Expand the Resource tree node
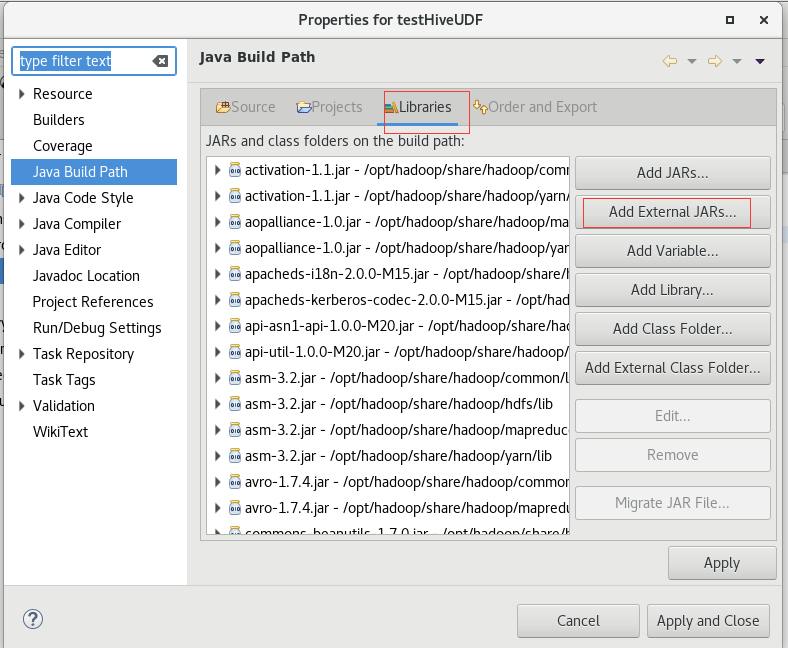788x648 pixels. pos(21,94)
